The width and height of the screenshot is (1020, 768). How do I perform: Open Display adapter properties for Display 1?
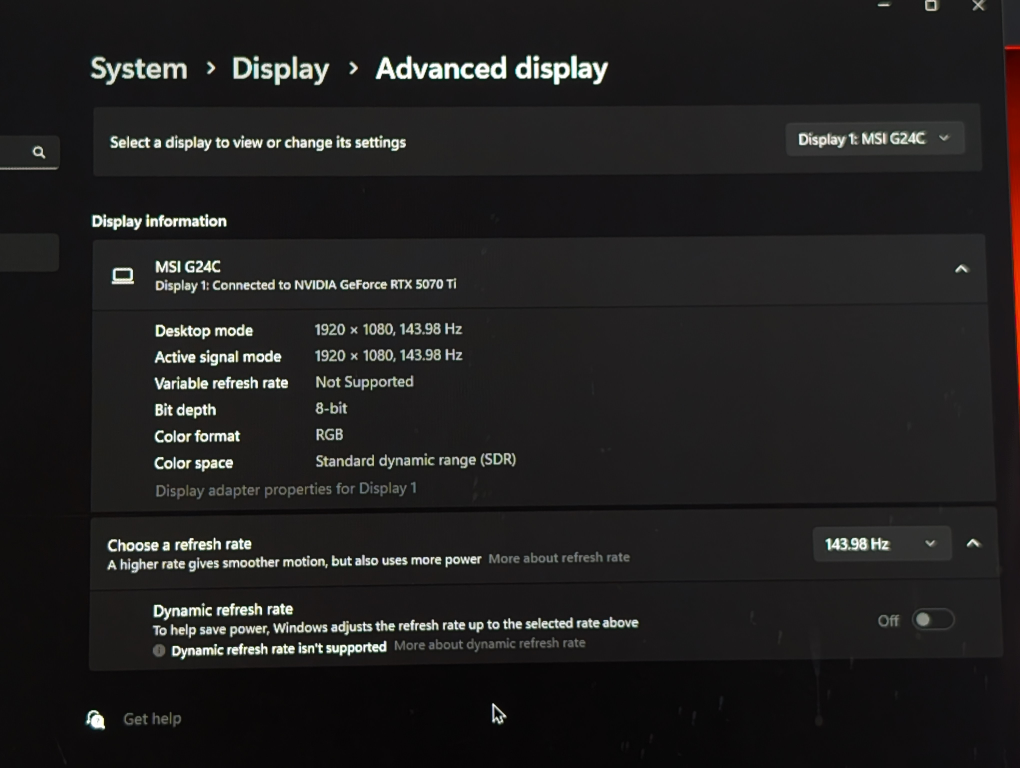click(286, 489)
